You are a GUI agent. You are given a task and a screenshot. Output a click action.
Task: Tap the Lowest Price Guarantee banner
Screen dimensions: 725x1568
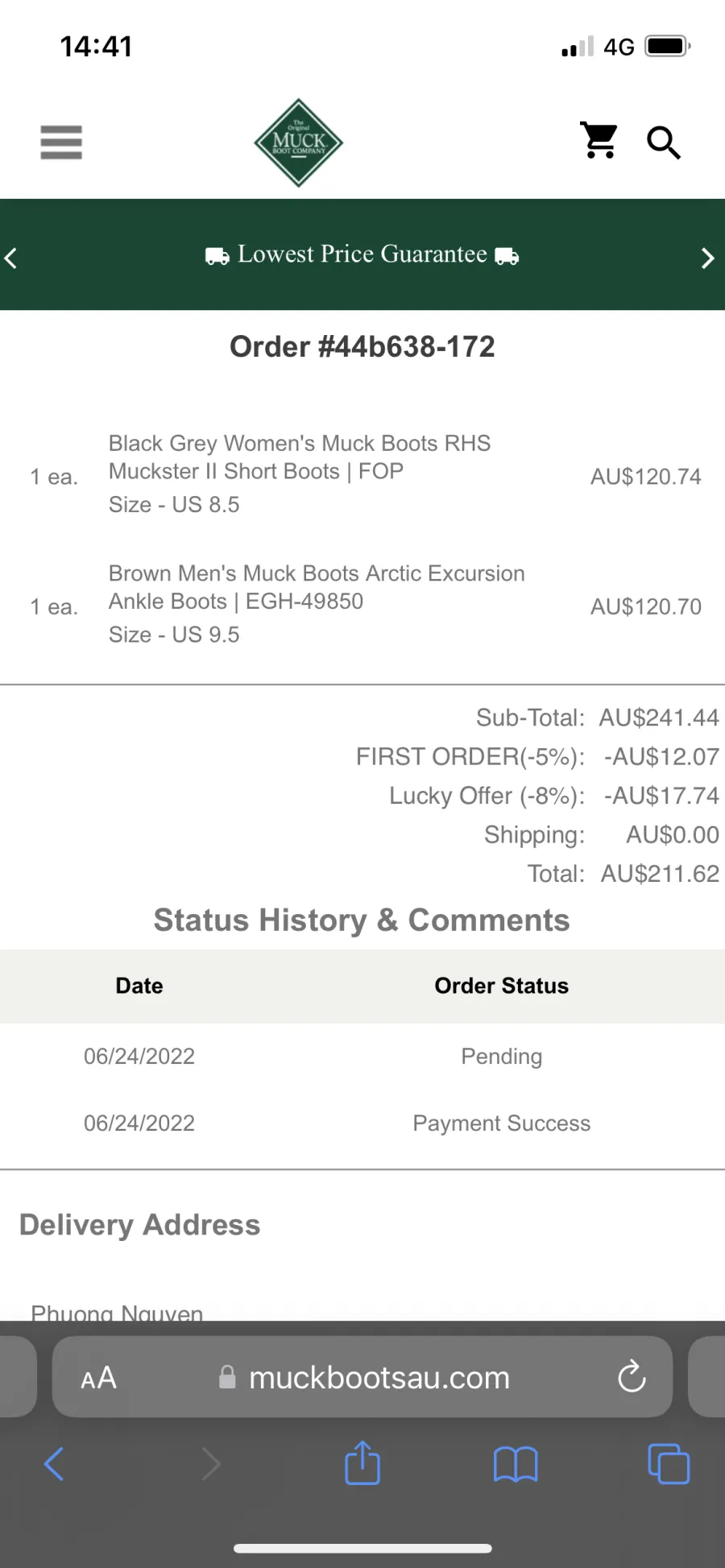pos(362,254)
